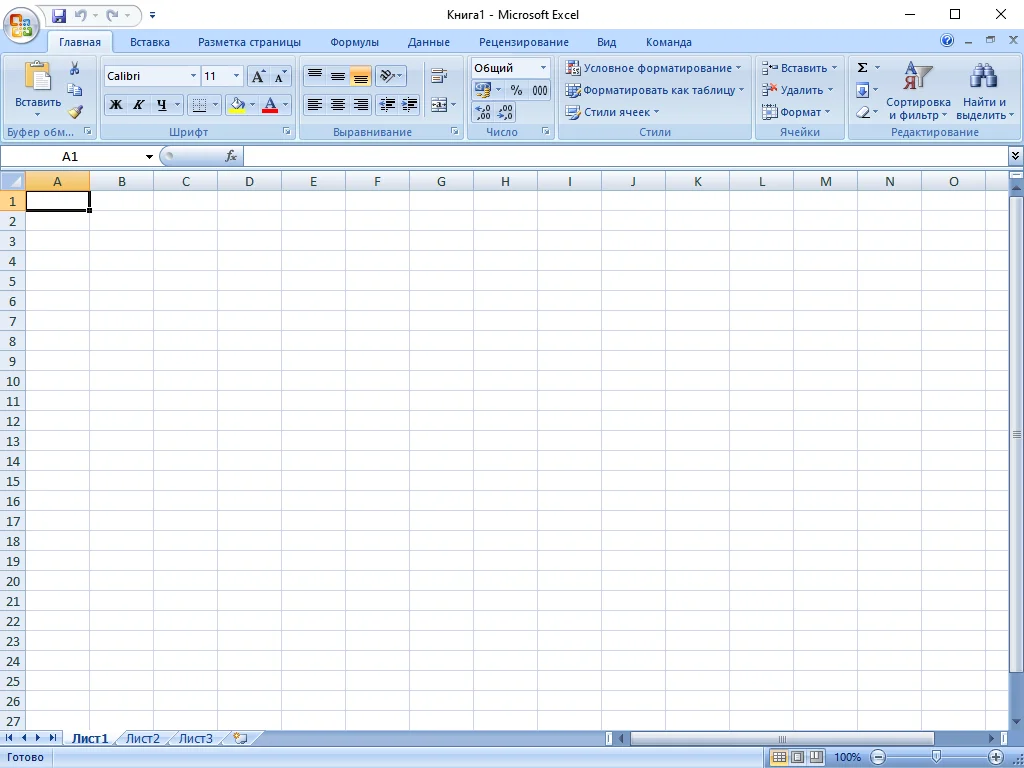Screen dimensions: 1024x768
Task: Apply red font color A
Action: point(270,104)
